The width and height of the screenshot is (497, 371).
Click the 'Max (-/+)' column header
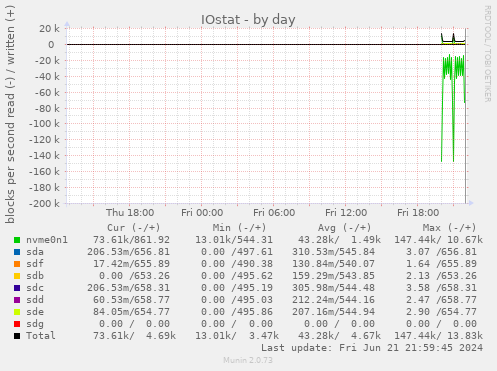pos(450,228)
